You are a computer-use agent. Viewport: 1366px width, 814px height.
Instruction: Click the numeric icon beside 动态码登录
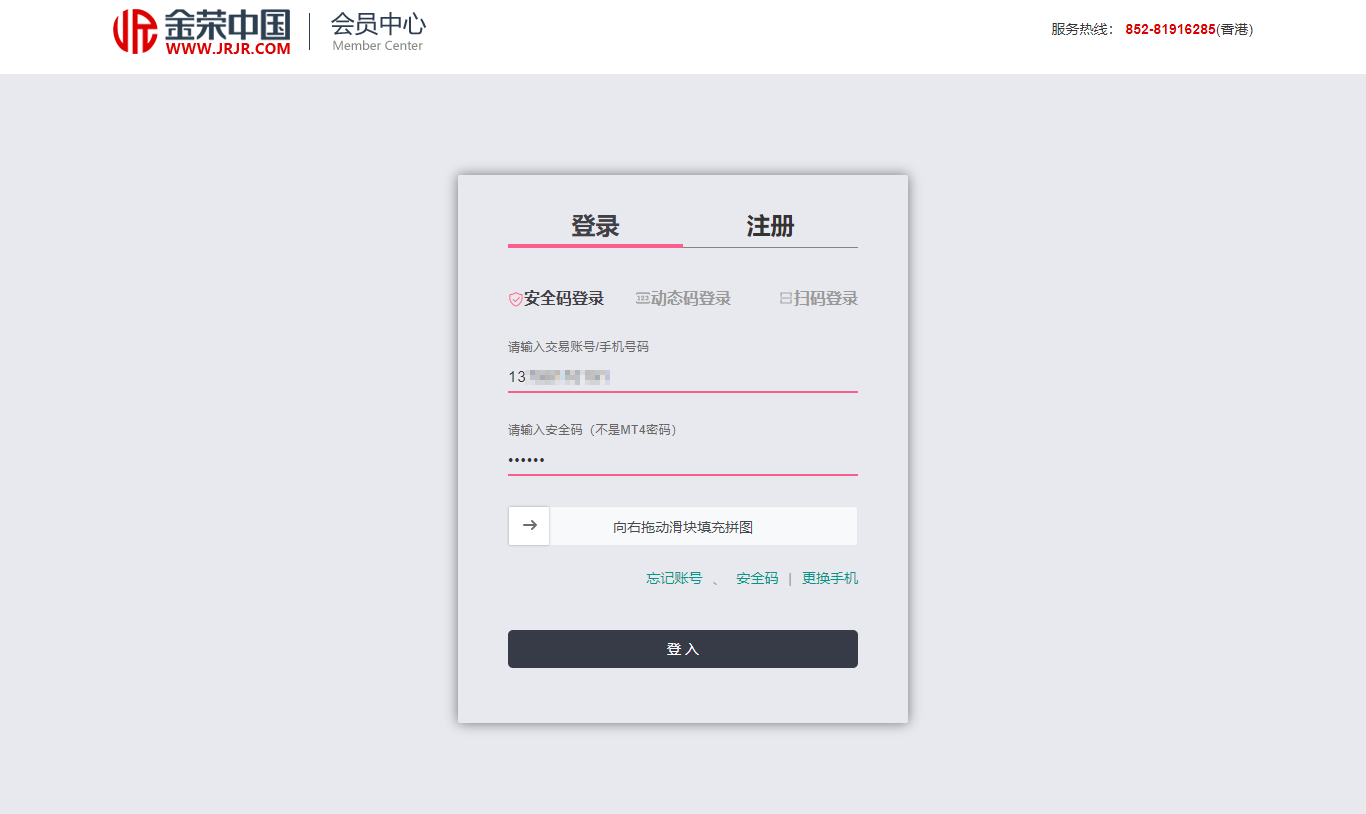pos(642,298)
